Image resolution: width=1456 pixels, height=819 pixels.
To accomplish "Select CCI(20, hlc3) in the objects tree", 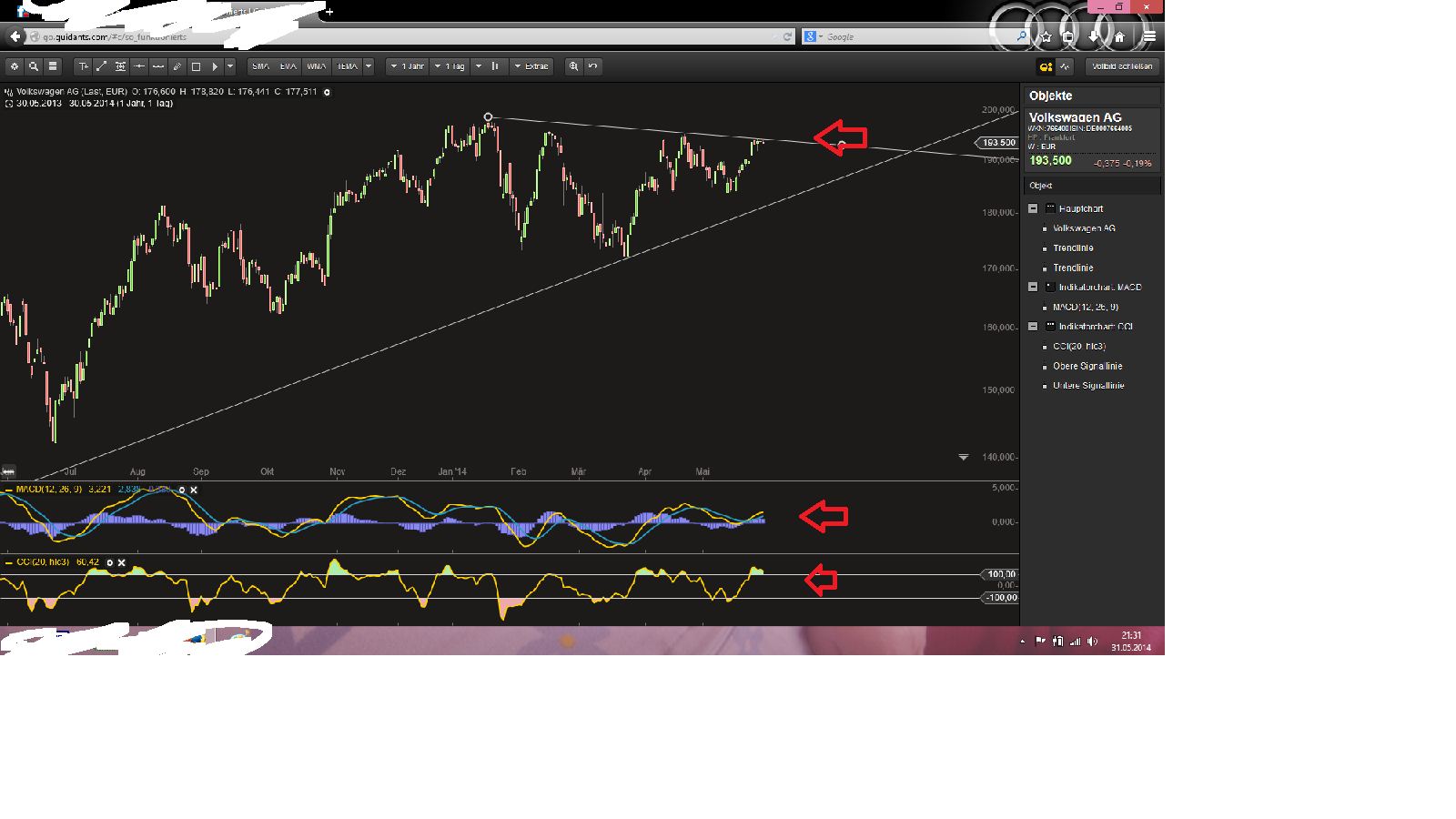I will pyautogui.click(x=1079, y=346).
